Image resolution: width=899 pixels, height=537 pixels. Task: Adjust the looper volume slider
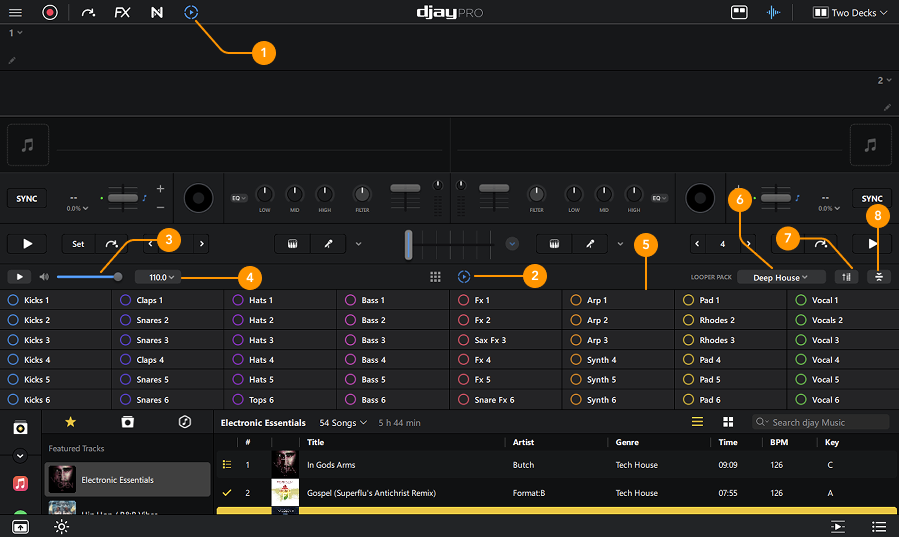pyautogui.click(x=118, y=277)
